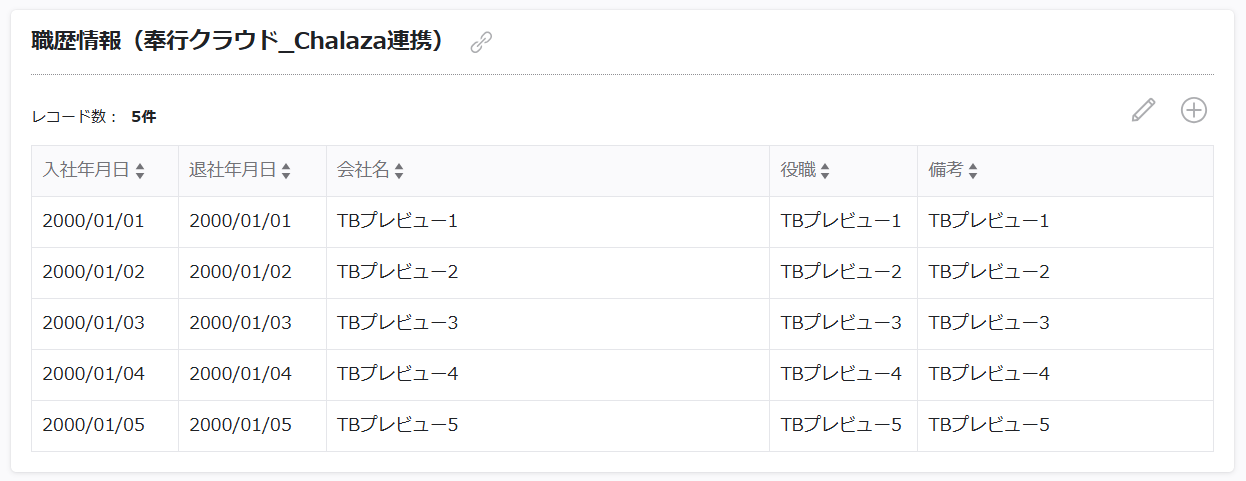The height and width of the screenshot is (481, 1246).
Task: Click the 会社名 column header label
Action: (363, 171)
